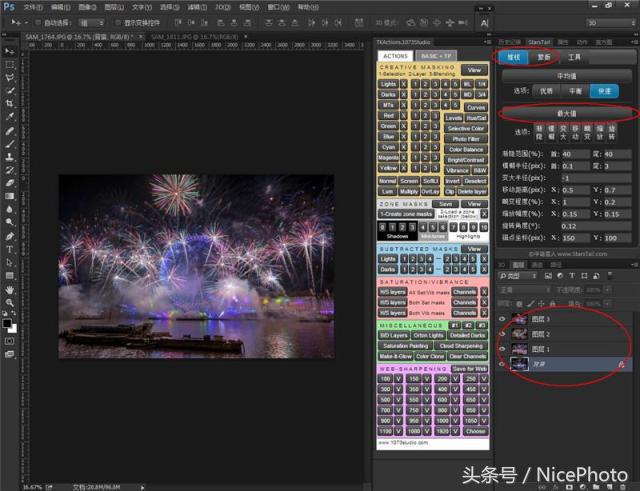Select the Crop tool

pos(9,104)
